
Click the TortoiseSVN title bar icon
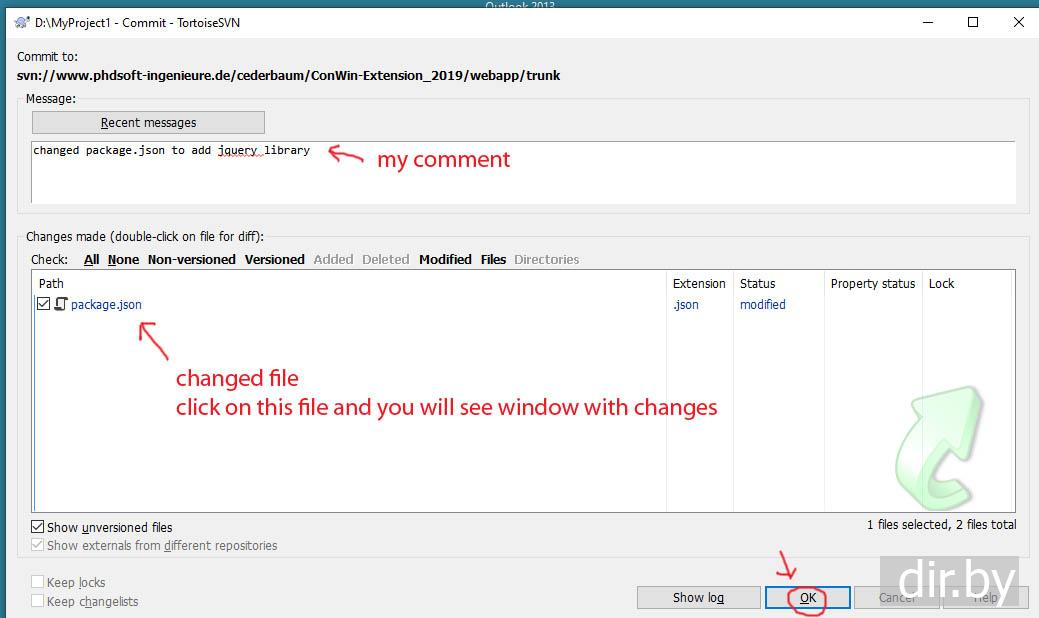point(22,23)
